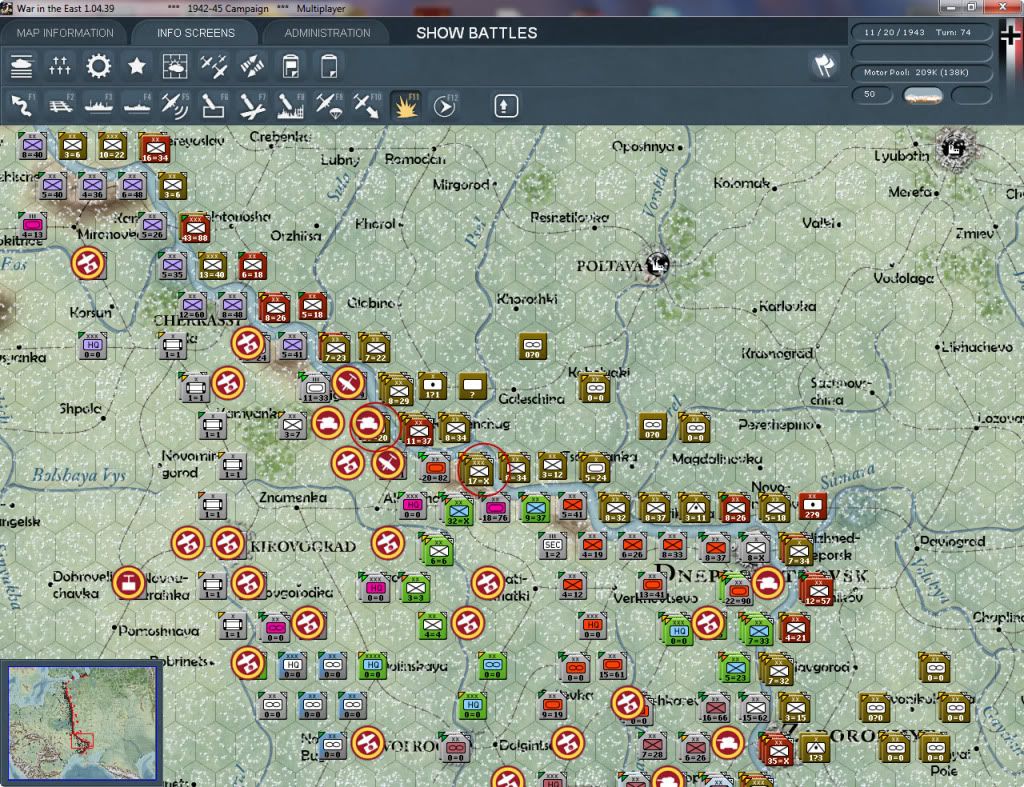Click the Pavlograd town label
The image size is (1024, 787).
click(x=952, y=541)
